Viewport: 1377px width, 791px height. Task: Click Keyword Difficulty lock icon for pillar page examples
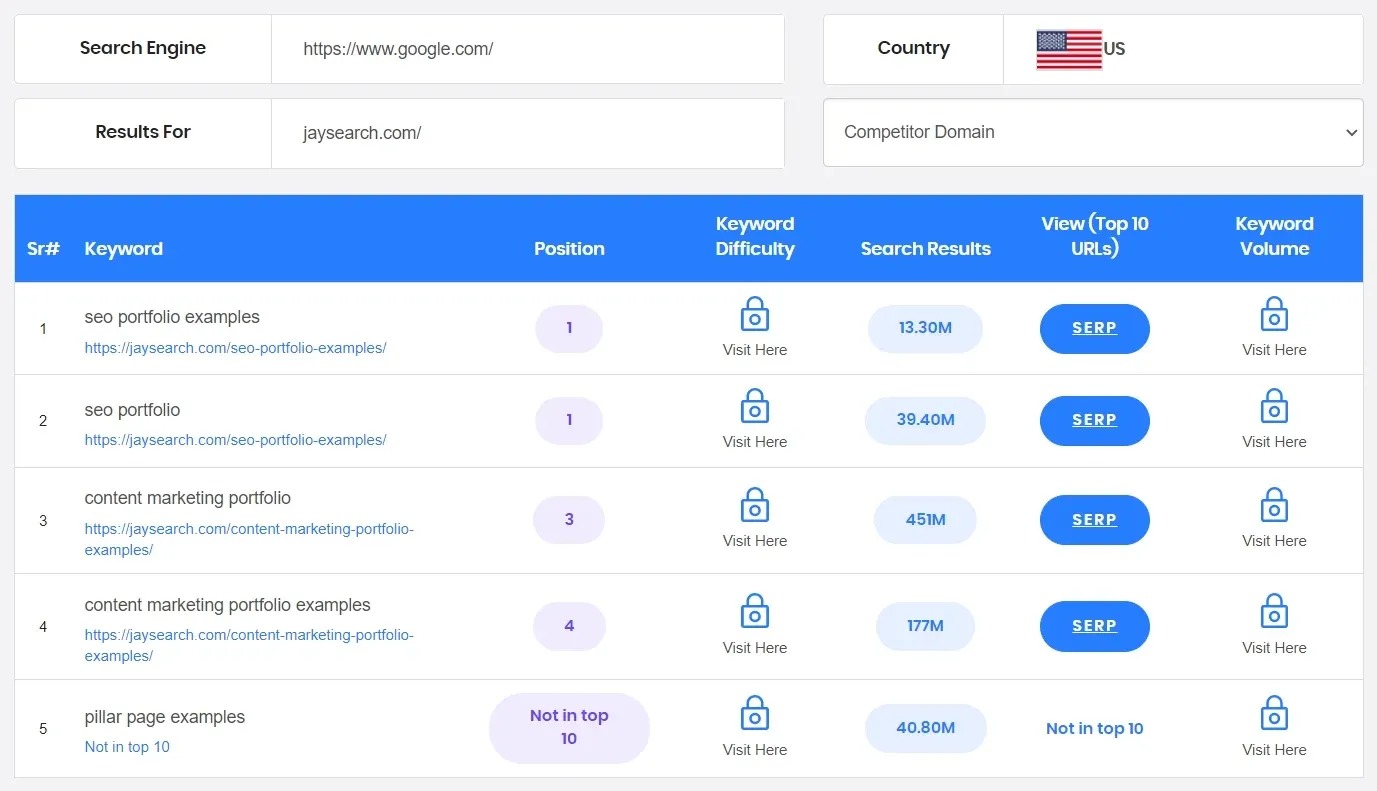pos(755,714)
